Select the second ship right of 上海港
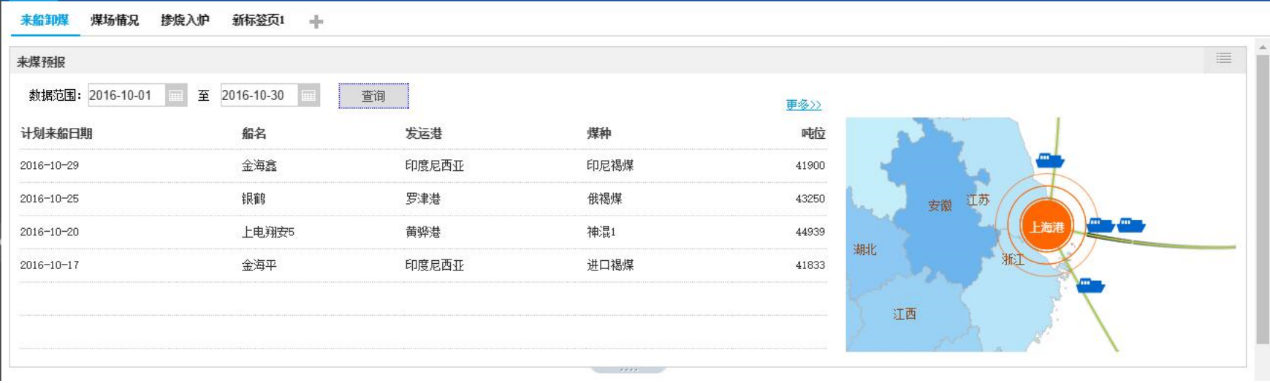The width and height of the screenshot is (1270, 383). pyautogui.click(x=1130, y=225)
